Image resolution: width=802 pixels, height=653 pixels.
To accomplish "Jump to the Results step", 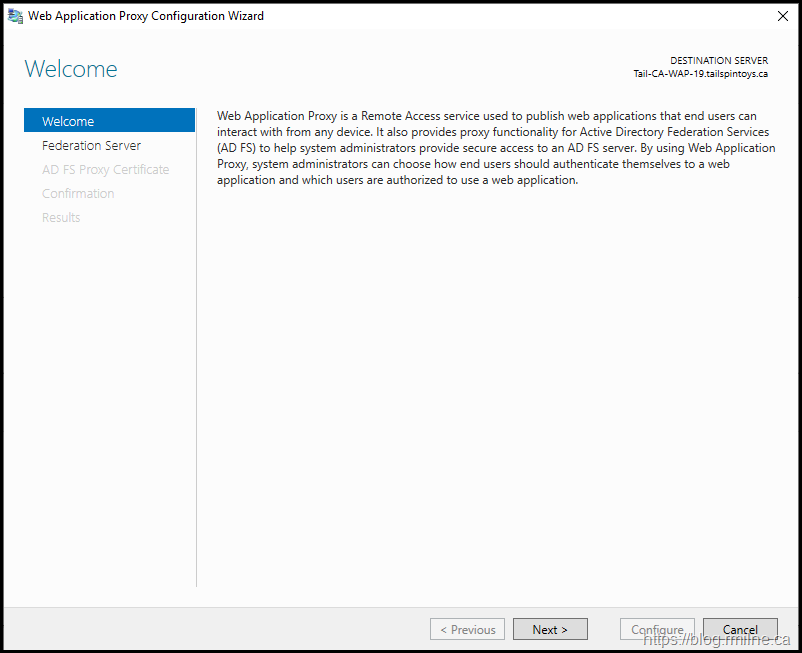I will 61,217.
